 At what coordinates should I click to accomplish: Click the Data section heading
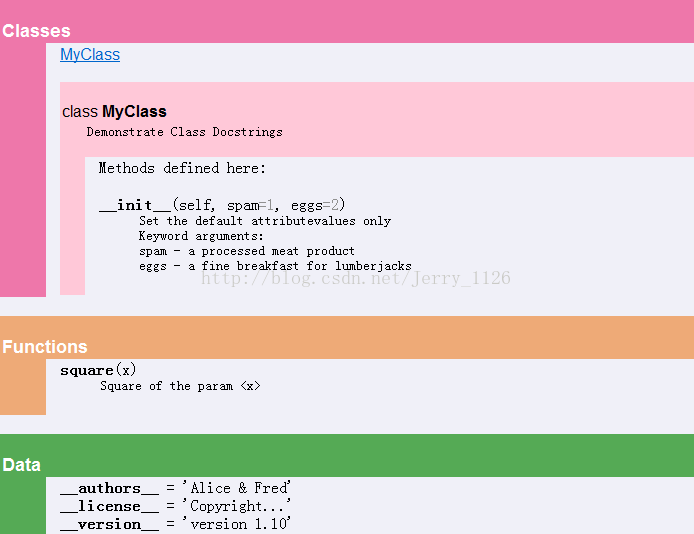click(x=22, y=465)
